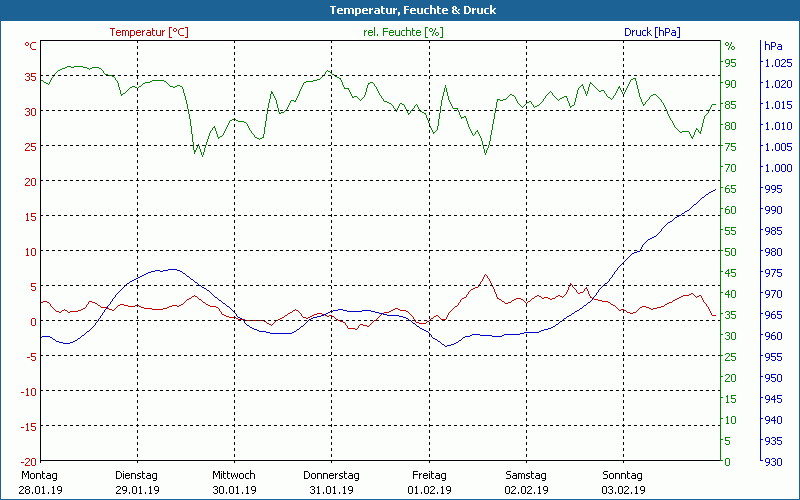The height and width of the screenshot is (500, 800).
Task: Click the Temperatur [°C] legend label
Action: 149,32
